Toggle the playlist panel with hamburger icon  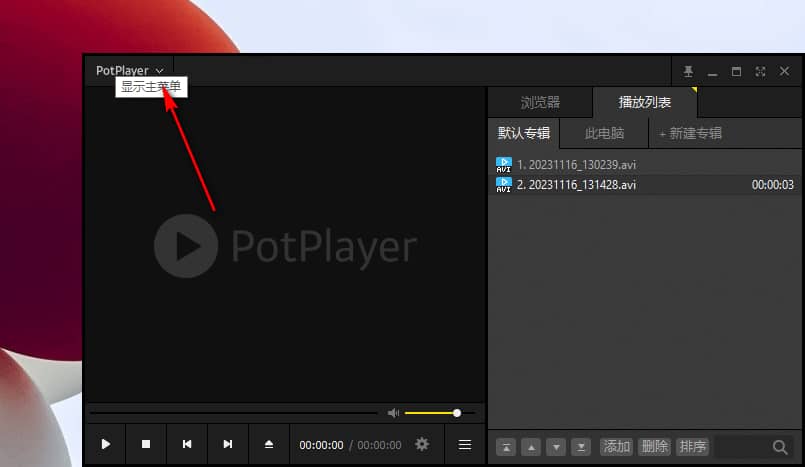[x=465, y=444]
